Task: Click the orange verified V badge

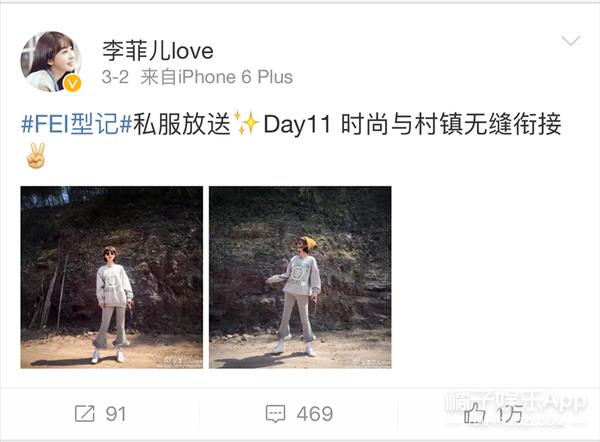Action: point(72,83)
